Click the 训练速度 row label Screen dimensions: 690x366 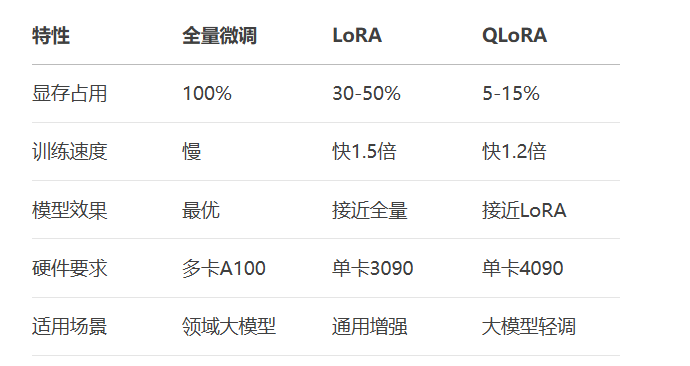pyautogui.click(x=70, y=152)
